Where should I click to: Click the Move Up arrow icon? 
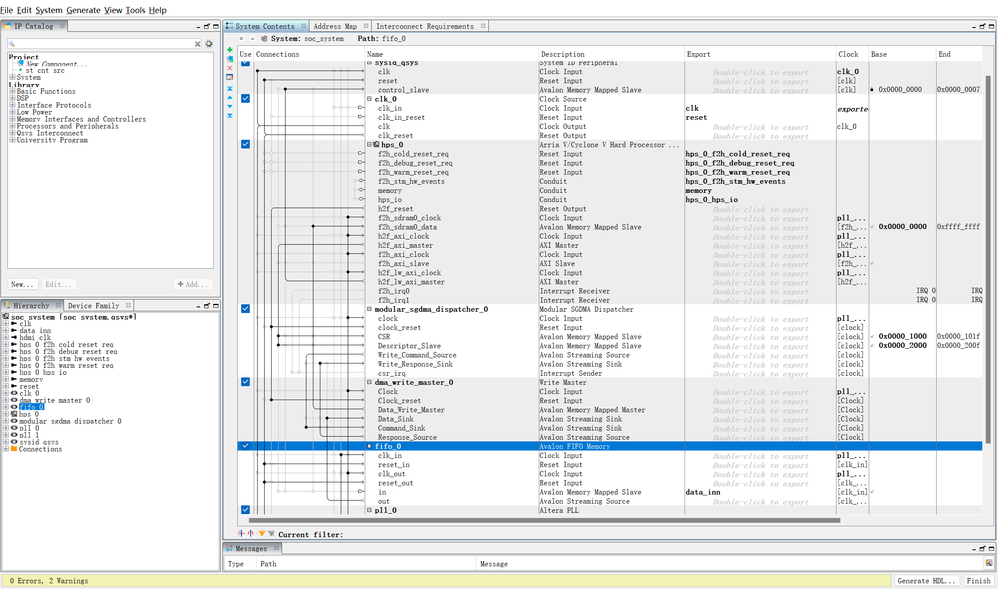(x=230, y=98)
